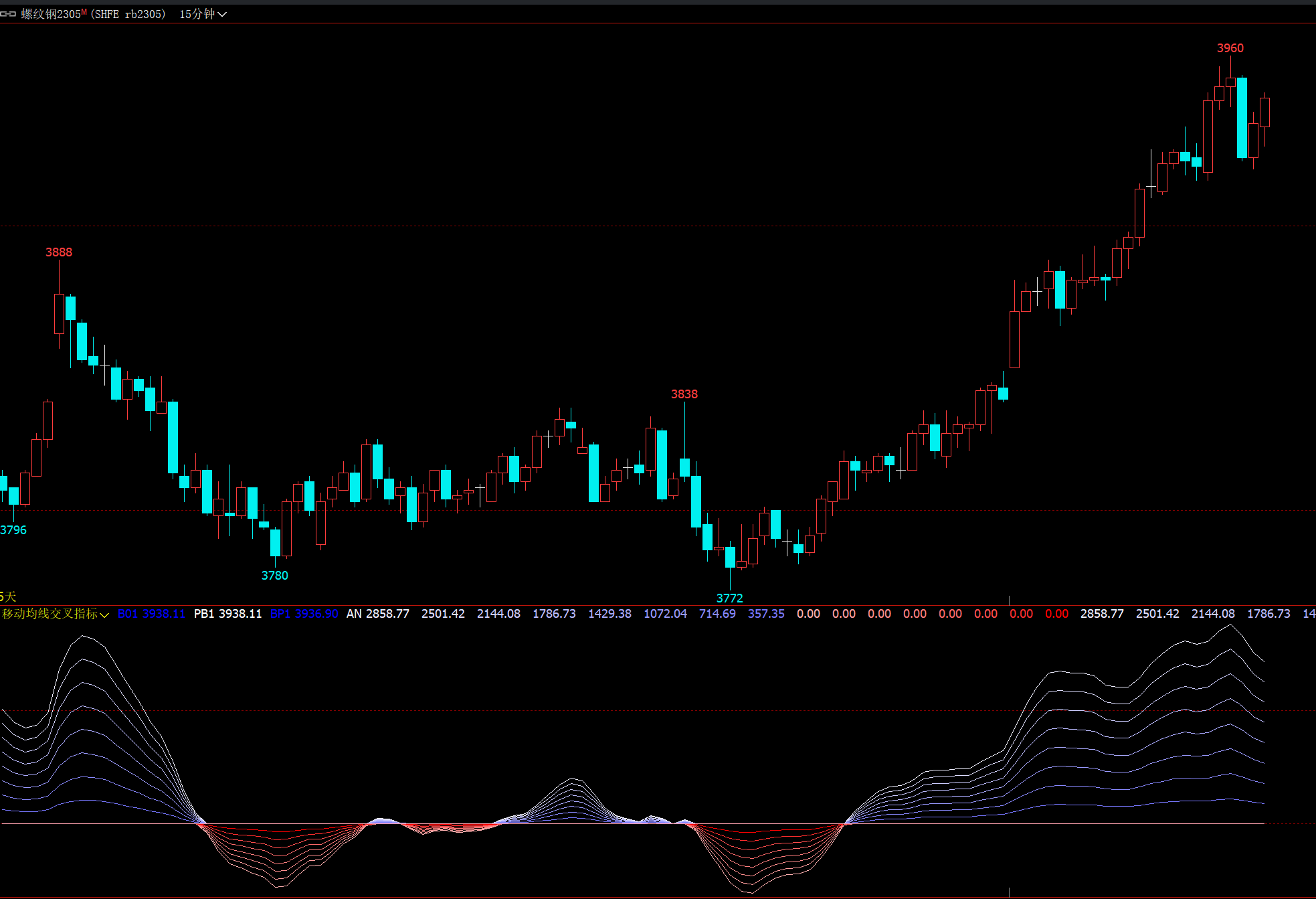Click the SHFE rb2305 code label
Image resolution: width=1316 pixels, height=899 pixels.
[128, 14]
